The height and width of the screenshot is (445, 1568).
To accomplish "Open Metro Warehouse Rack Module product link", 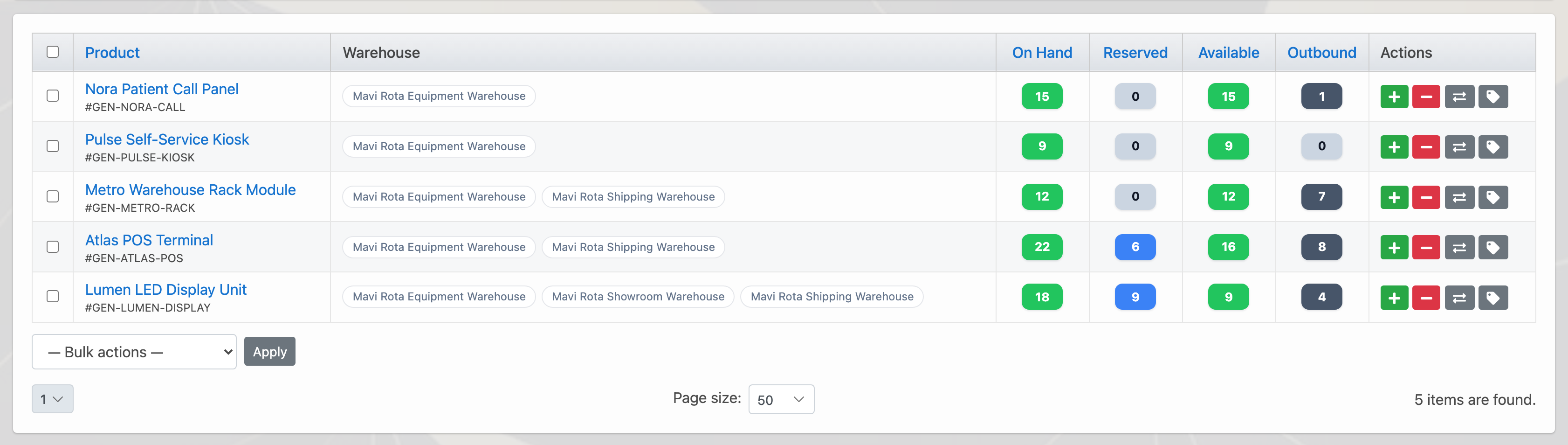I will pyautogui.click(x=191, y=190).
